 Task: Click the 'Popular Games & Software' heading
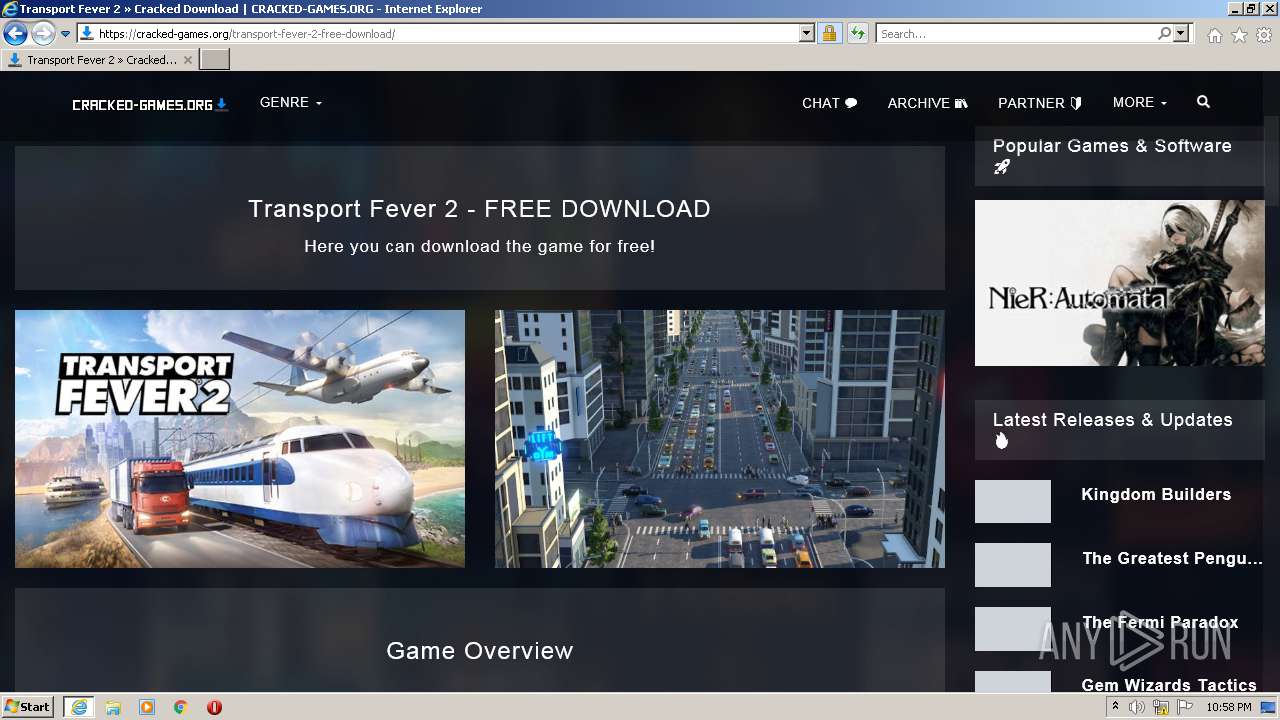pyautogui.click(x=1112, y=146)
